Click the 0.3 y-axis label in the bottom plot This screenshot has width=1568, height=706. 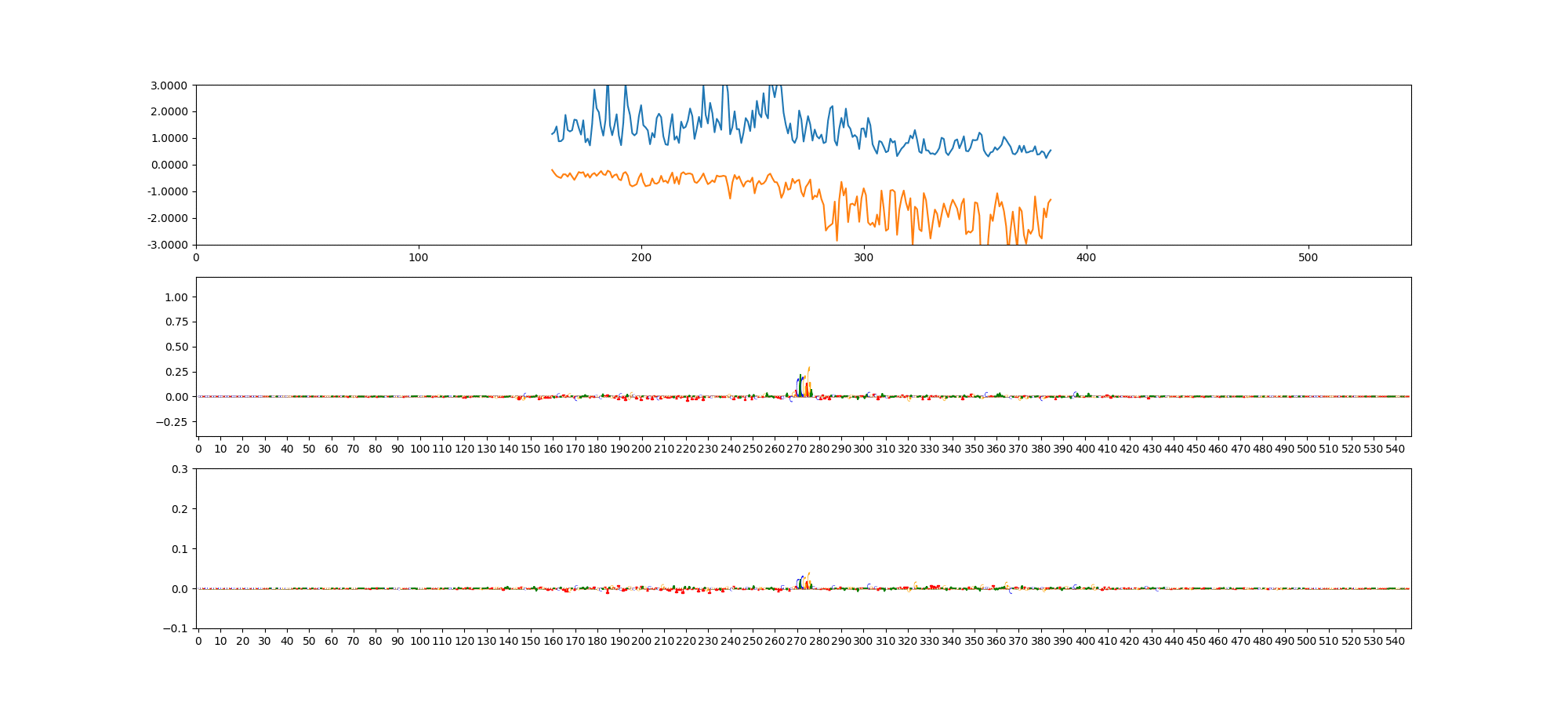pyautogui.click(x=180, y=469)
